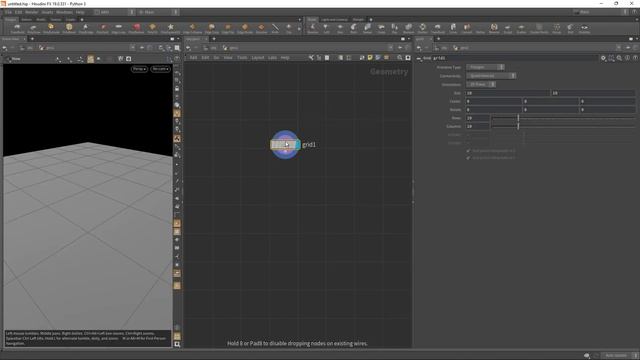The height and width of the screenshot is (360, 640).
Task: Select the PolyReduce shelf tool
Action: point(136,28)
